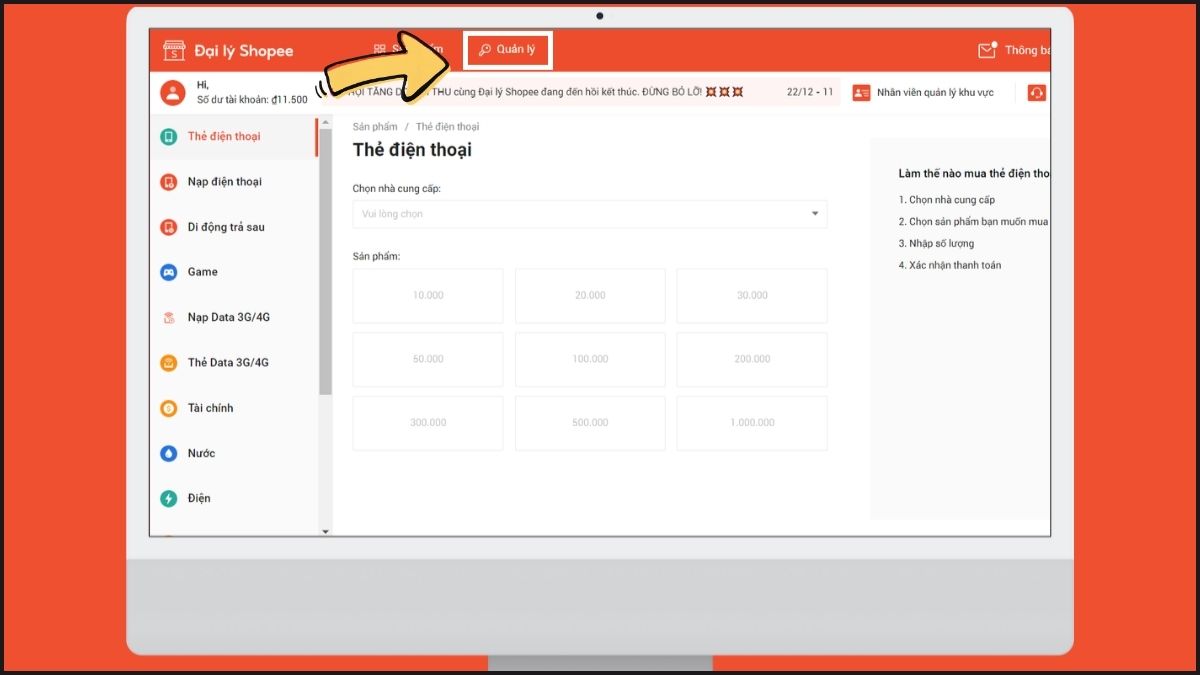Choose the 1.000.000 product card
Screen dimensions: 1200x675
point(752,423)
